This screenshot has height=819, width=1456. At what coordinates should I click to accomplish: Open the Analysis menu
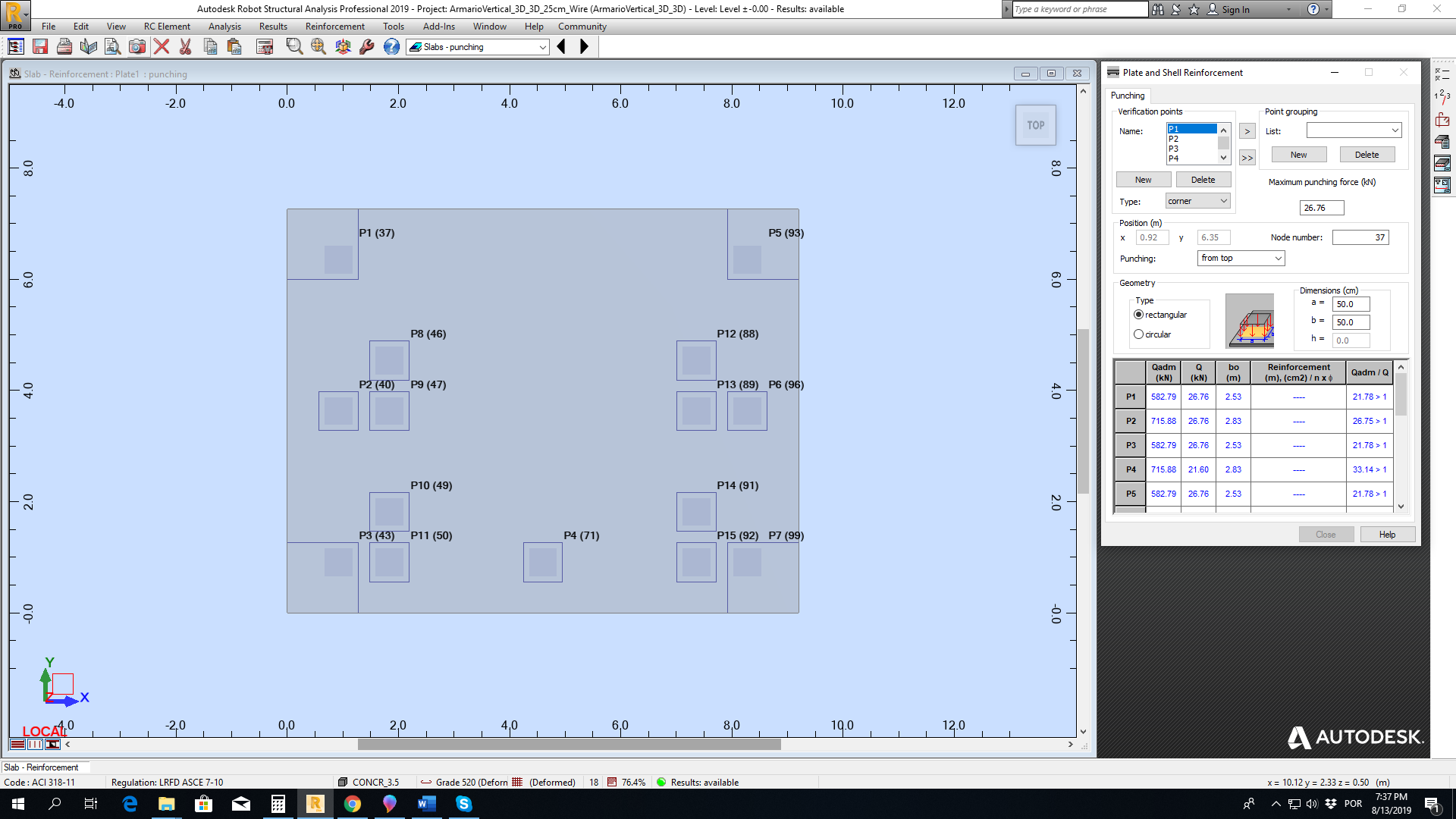click(x=224, y=26)
